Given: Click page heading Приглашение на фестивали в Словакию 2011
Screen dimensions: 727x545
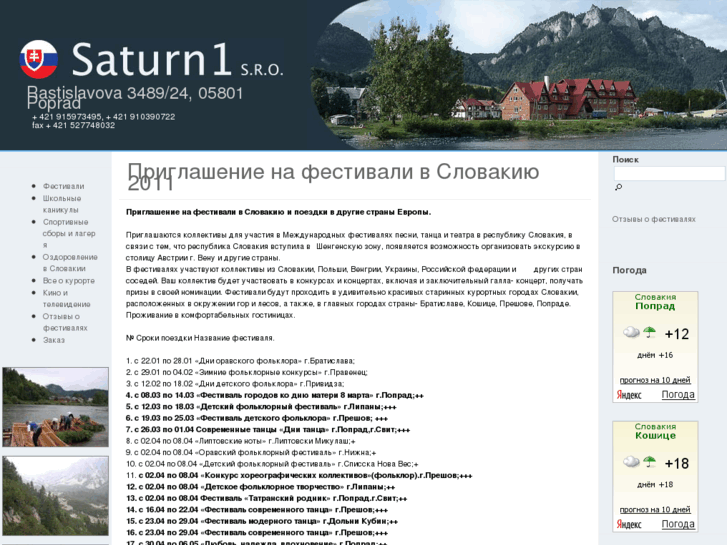Looking at the screenshot, I should pyautogui.click(x=333, y=177).
